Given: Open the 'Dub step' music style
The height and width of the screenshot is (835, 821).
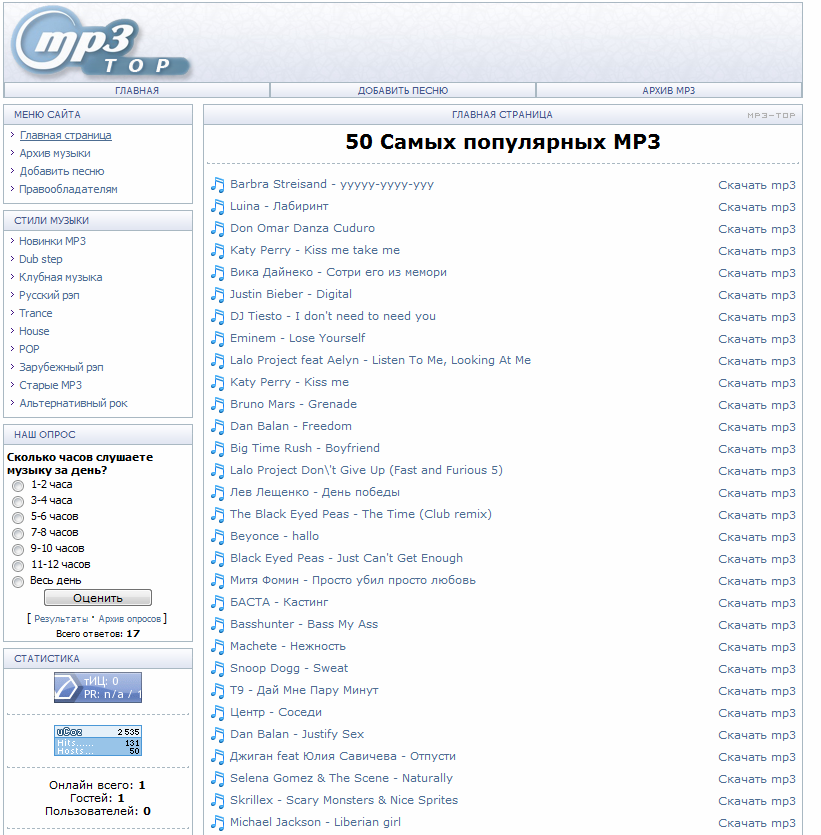Looking at the screenshot, I should pos(40,259).
